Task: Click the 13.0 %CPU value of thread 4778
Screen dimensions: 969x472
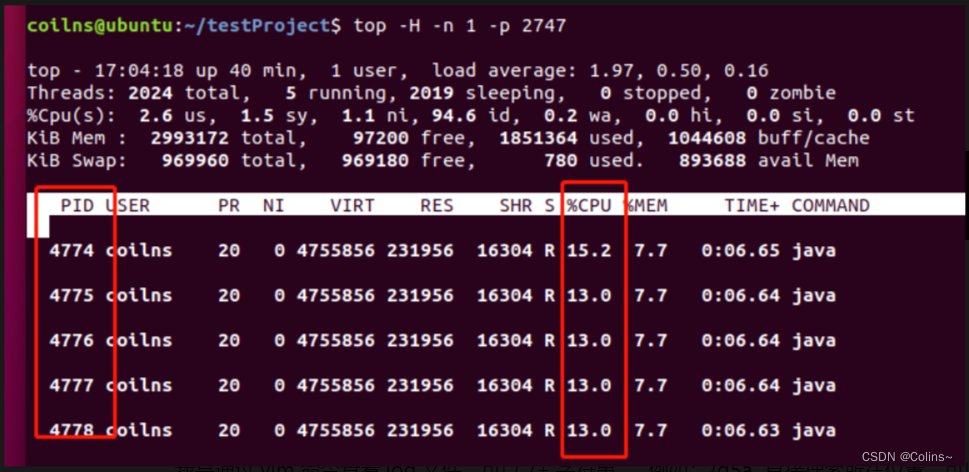Action: click(589, 430)
